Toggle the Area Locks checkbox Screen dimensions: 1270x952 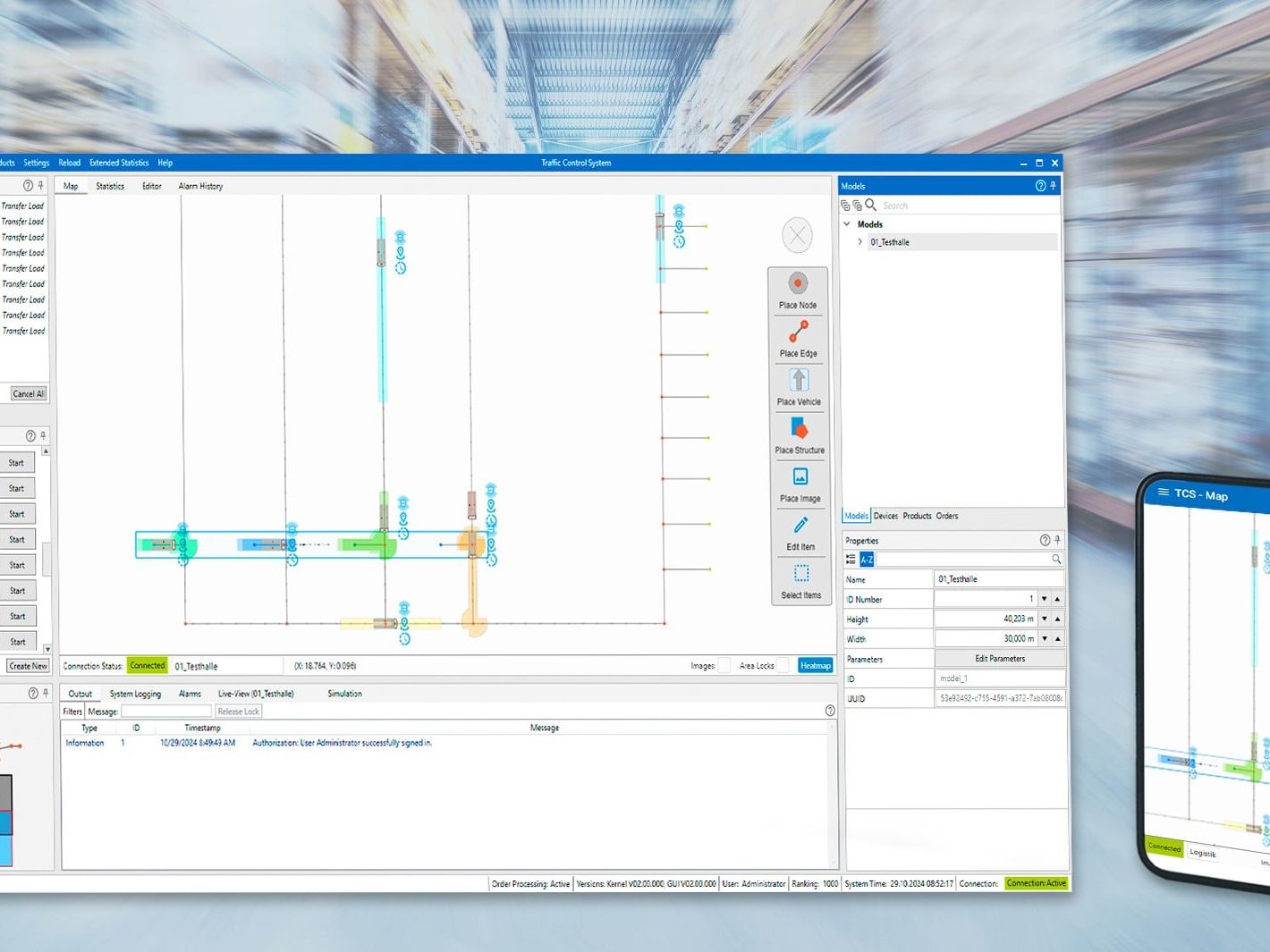click(783, 665)
